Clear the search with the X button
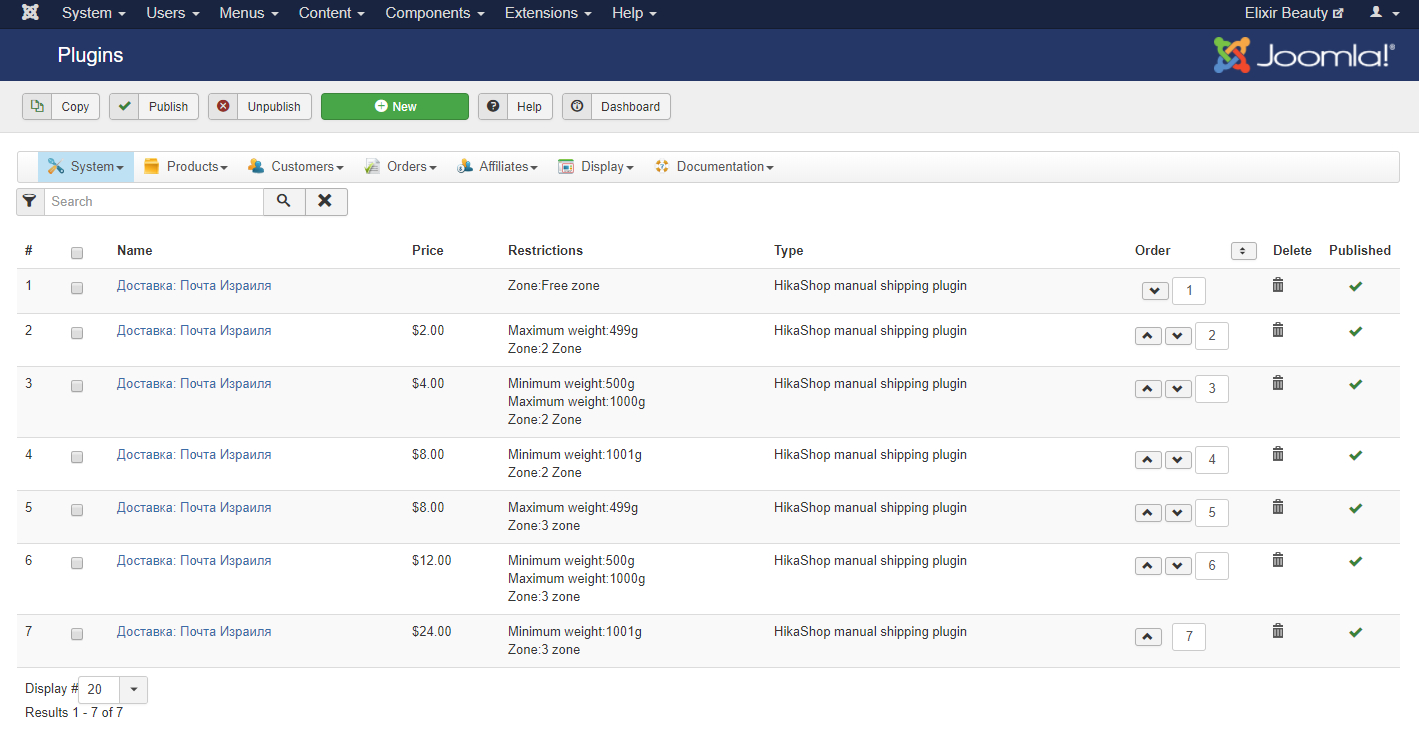Image resolution: width=1419 pixels, height=729 pixels. [x=325, y=201]
